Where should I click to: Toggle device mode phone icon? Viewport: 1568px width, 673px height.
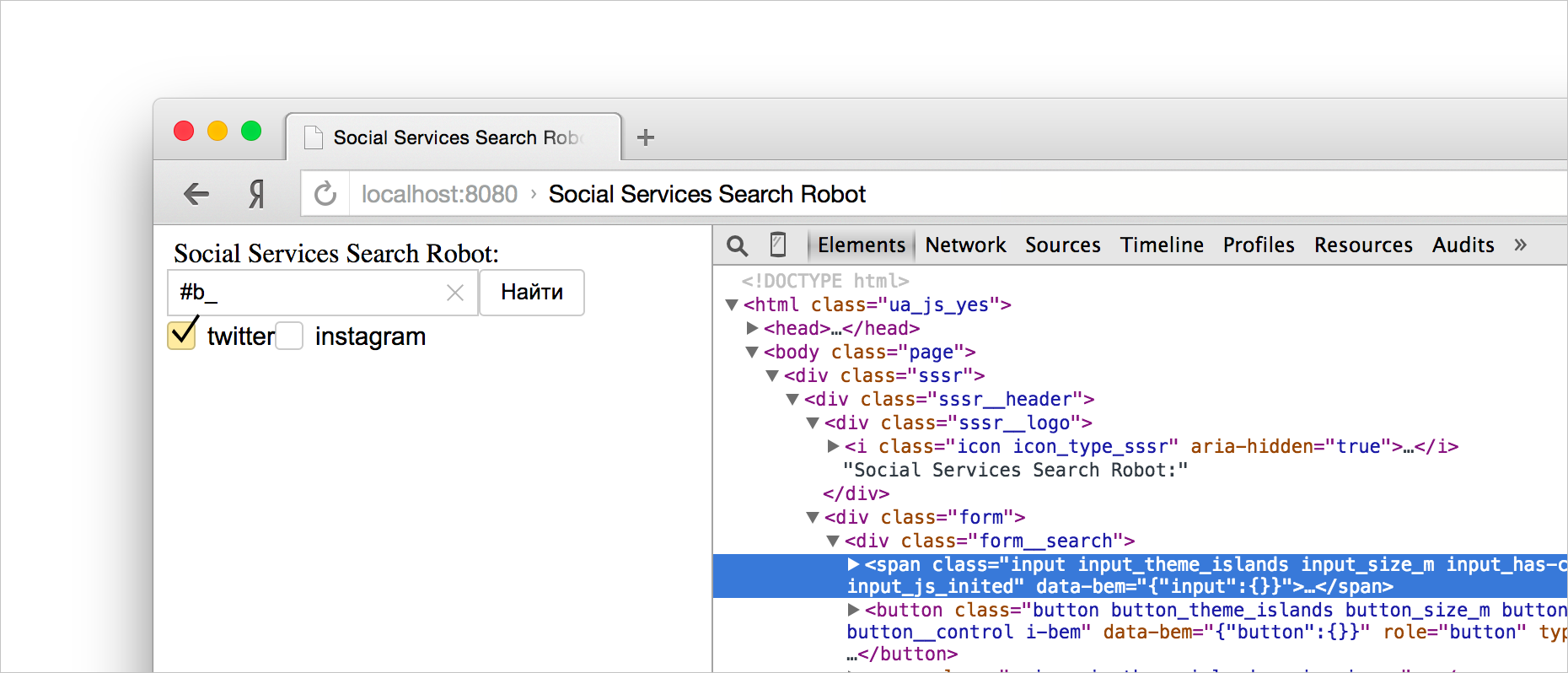point(778,245)
